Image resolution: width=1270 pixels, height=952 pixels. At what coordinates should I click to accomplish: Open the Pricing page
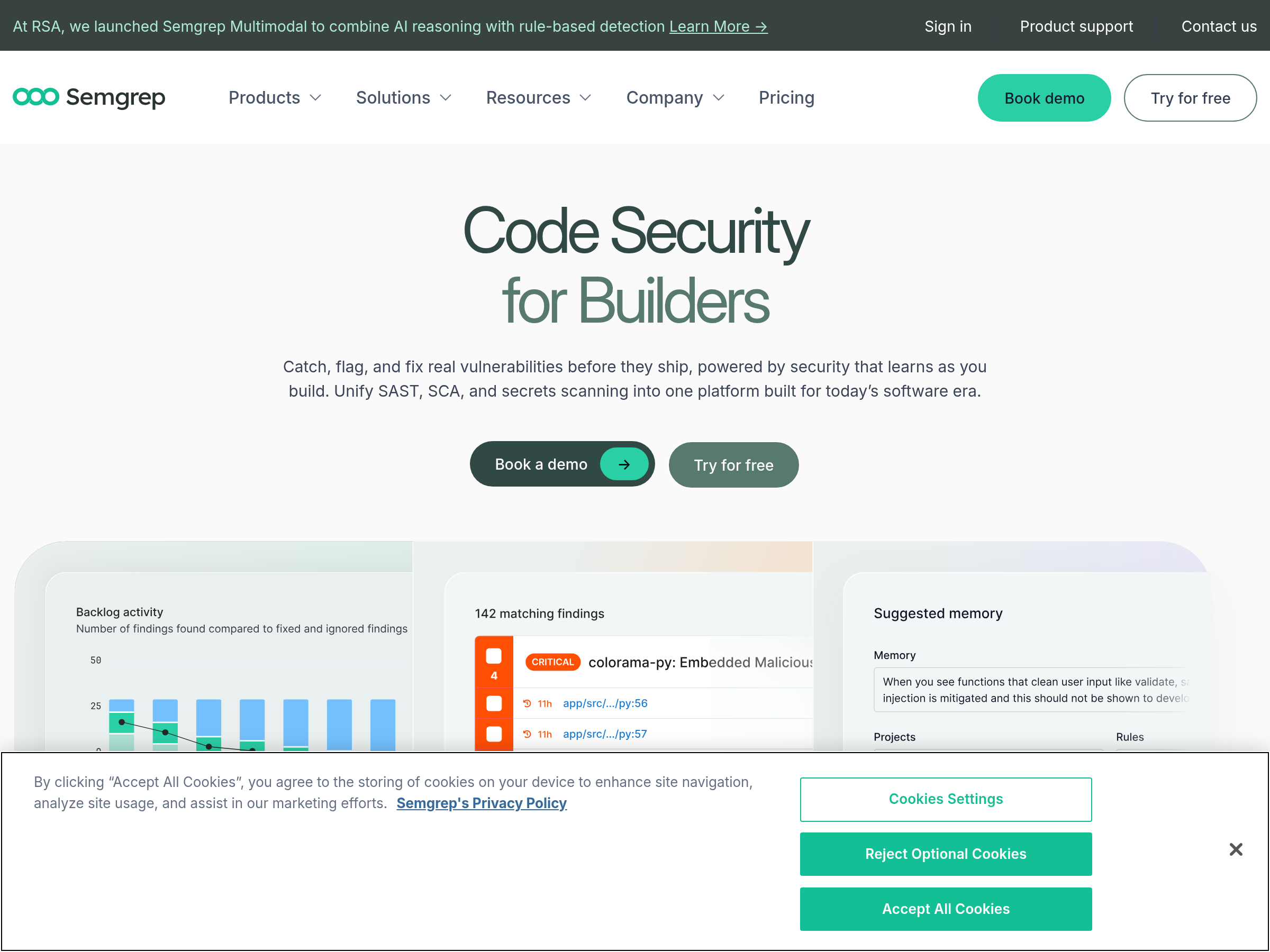(x=786, y=97)
